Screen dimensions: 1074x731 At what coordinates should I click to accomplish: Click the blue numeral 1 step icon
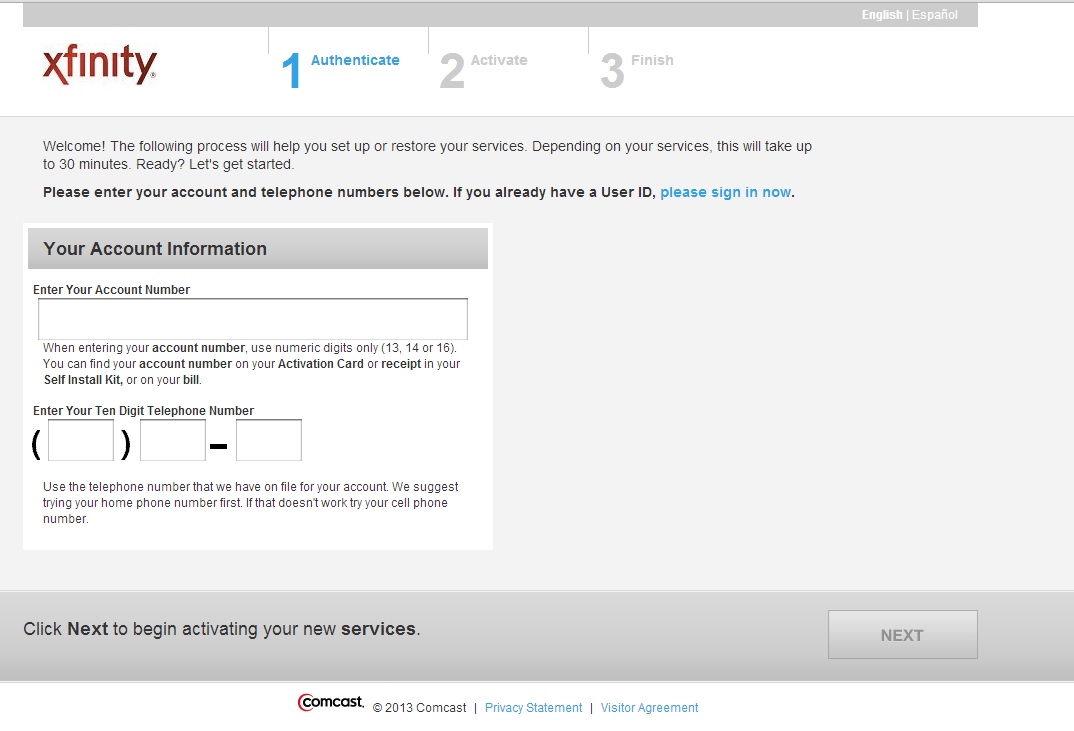coord(293,70)
